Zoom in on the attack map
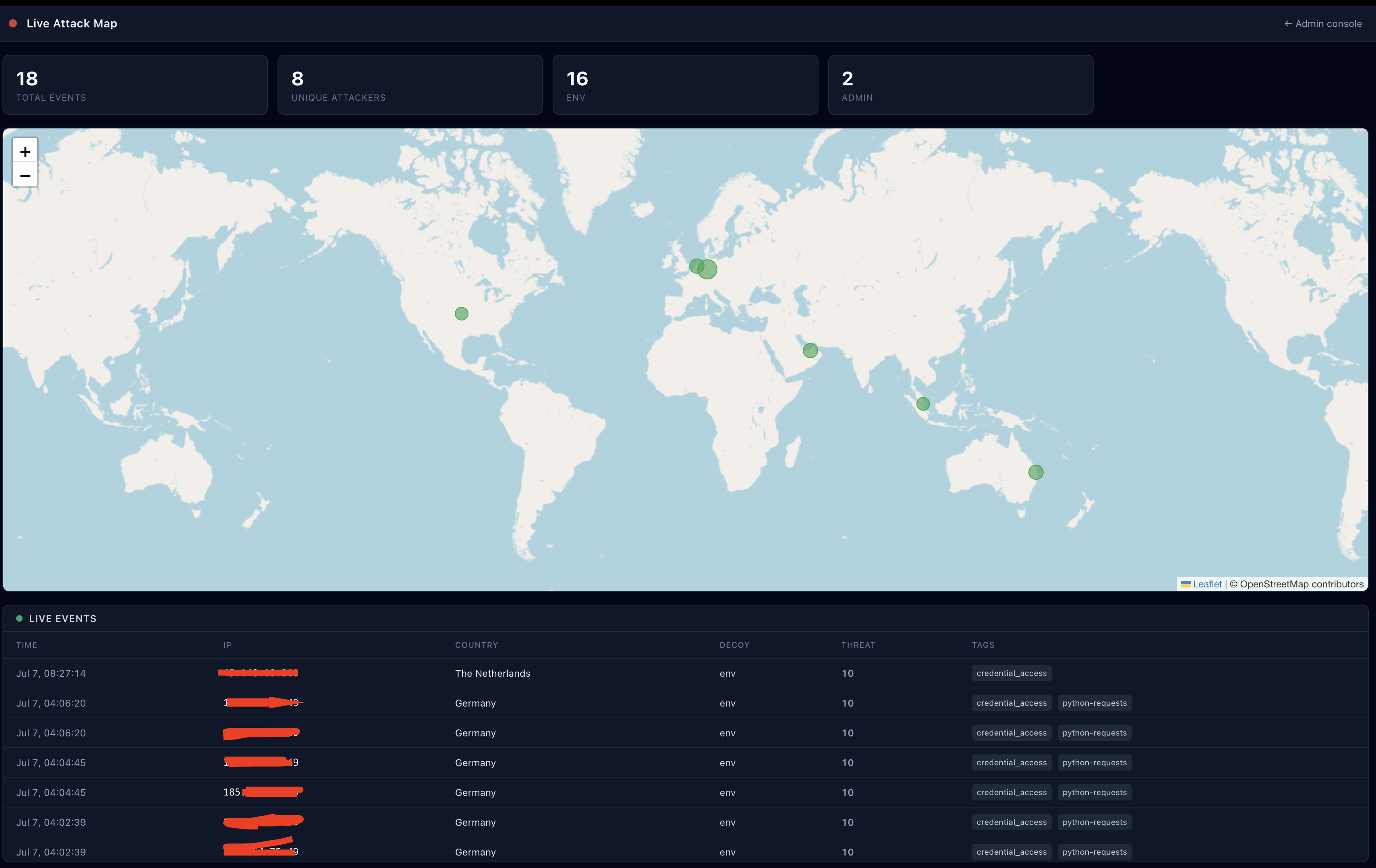 coord(25,151)
